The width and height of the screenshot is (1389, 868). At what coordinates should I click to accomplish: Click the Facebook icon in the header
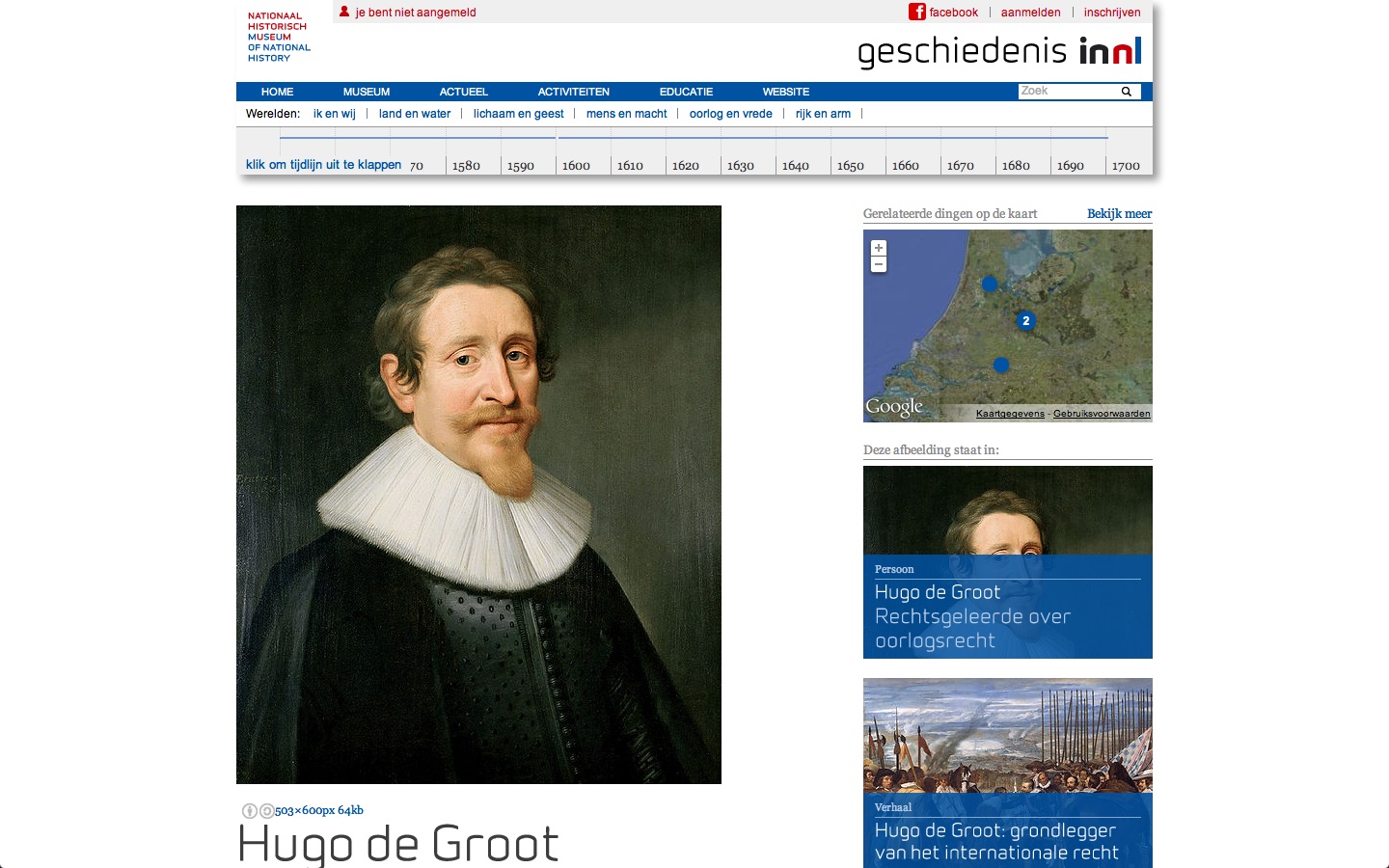916,13
